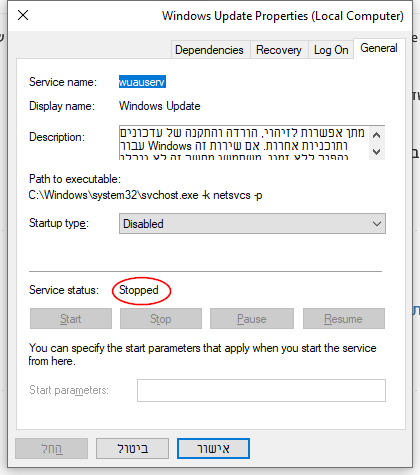420x475 pixels.
Task: Click the החל (Apply) button
Action: (52, 449)
